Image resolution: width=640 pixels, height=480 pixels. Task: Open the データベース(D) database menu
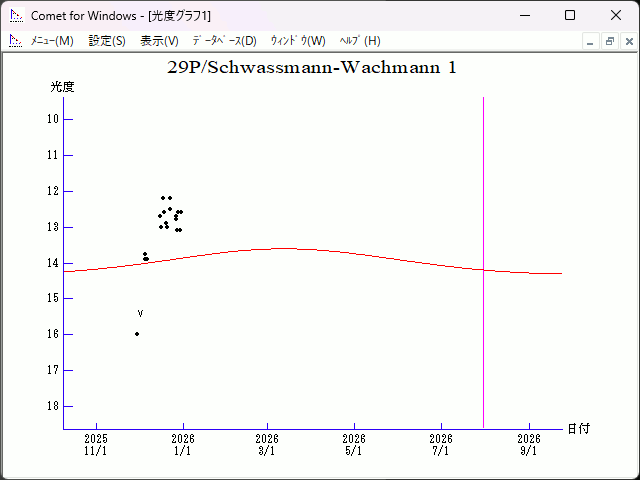pyautogui.click(x=224, y=41)
